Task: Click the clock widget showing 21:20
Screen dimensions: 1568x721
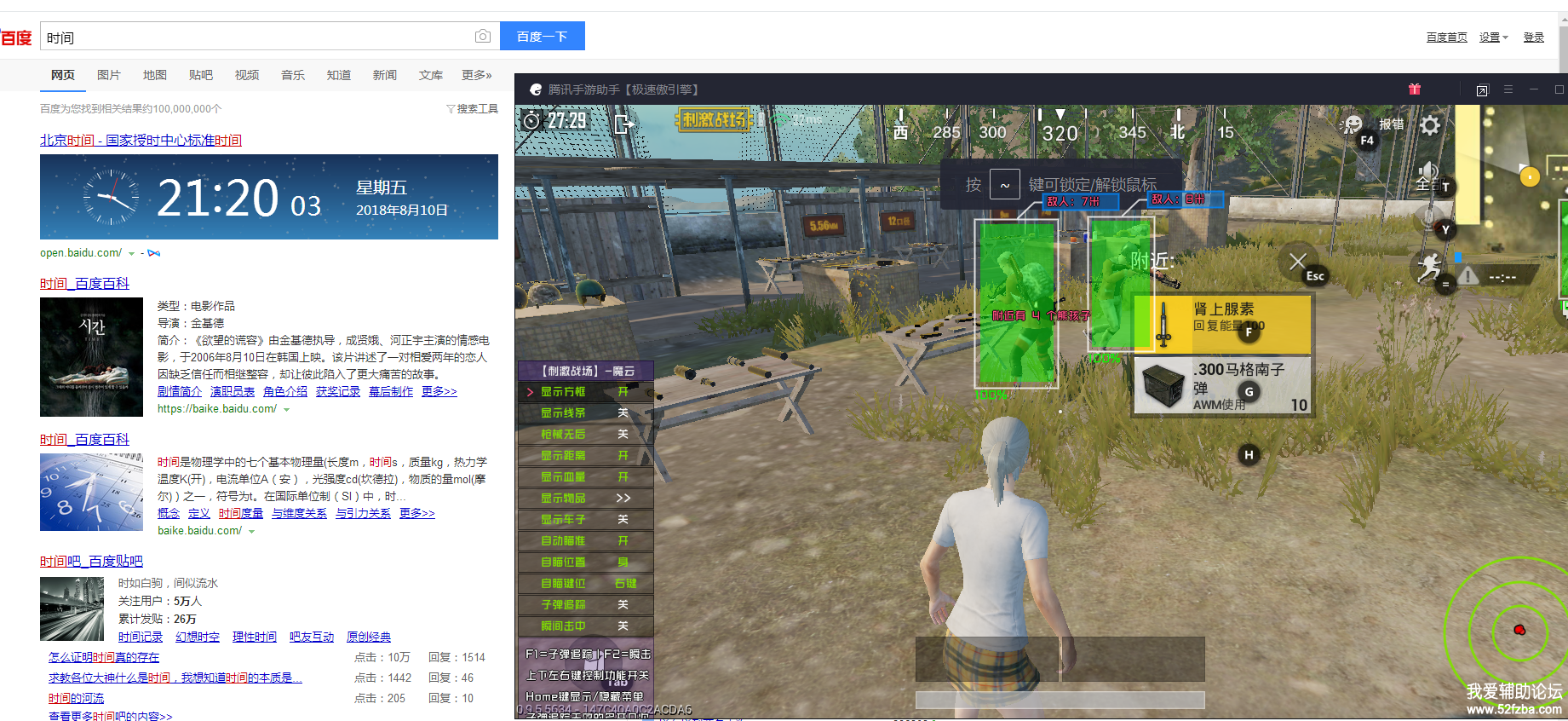Action: [269, 197]
